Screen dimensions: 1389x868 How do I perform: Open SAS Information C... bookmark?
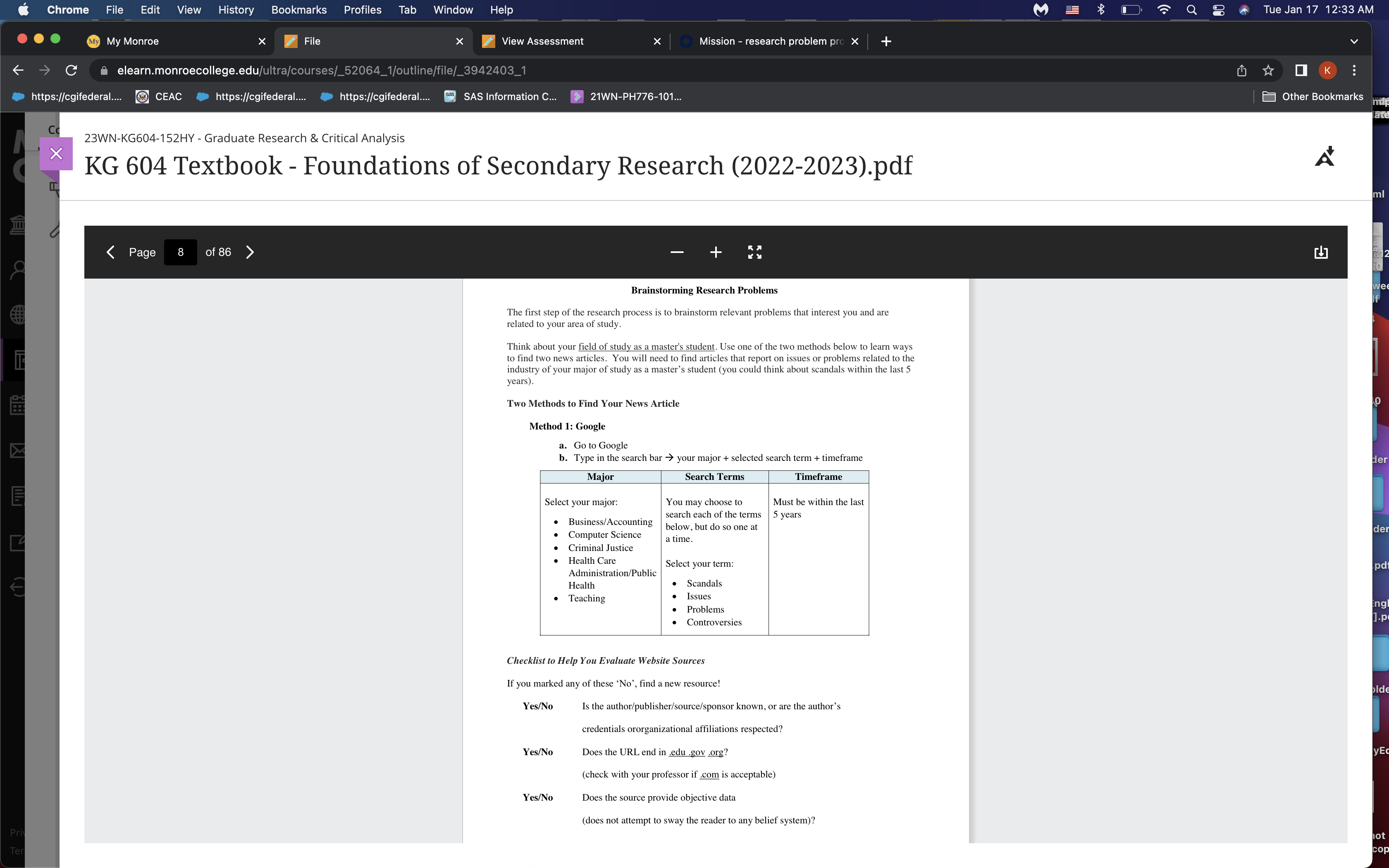pos(501,96)
